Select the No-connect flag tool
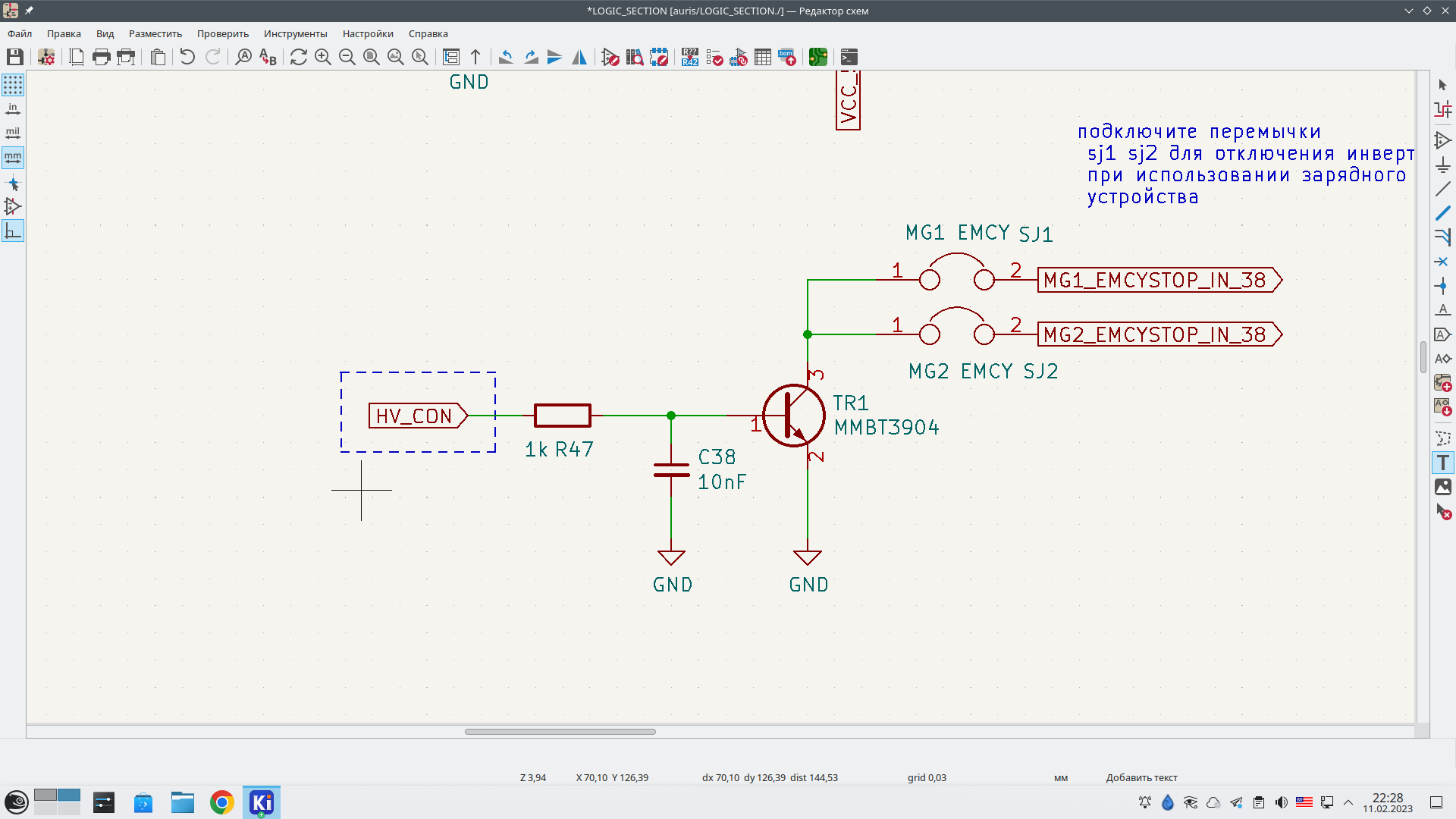The image size is (1456, 819). 1442,262
